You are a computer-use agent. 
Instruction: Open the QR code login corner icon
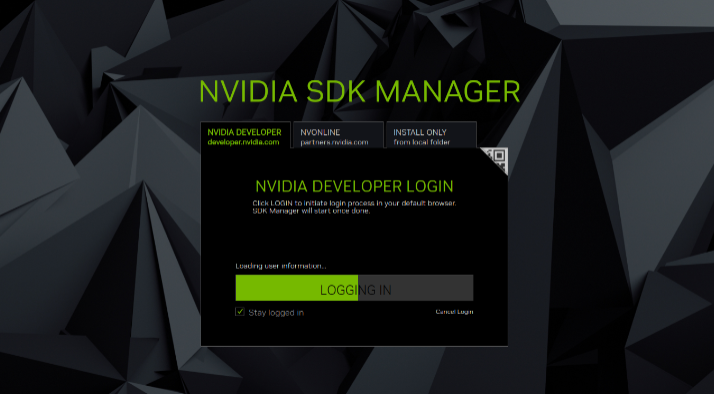pyautogui.click(x=498, y=158)
